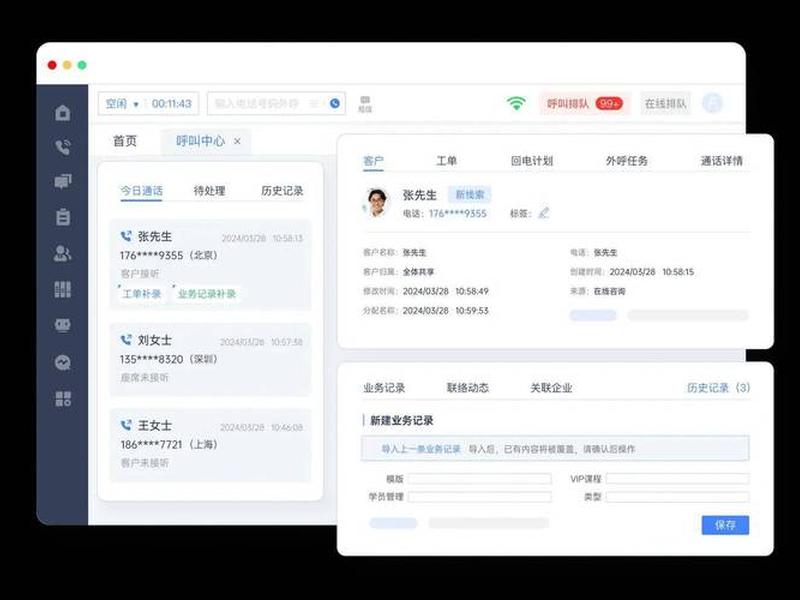The width and height of the screenshot is (800, 600).
Task: Open the 模版 dropdown field
Action: [480, 479]
